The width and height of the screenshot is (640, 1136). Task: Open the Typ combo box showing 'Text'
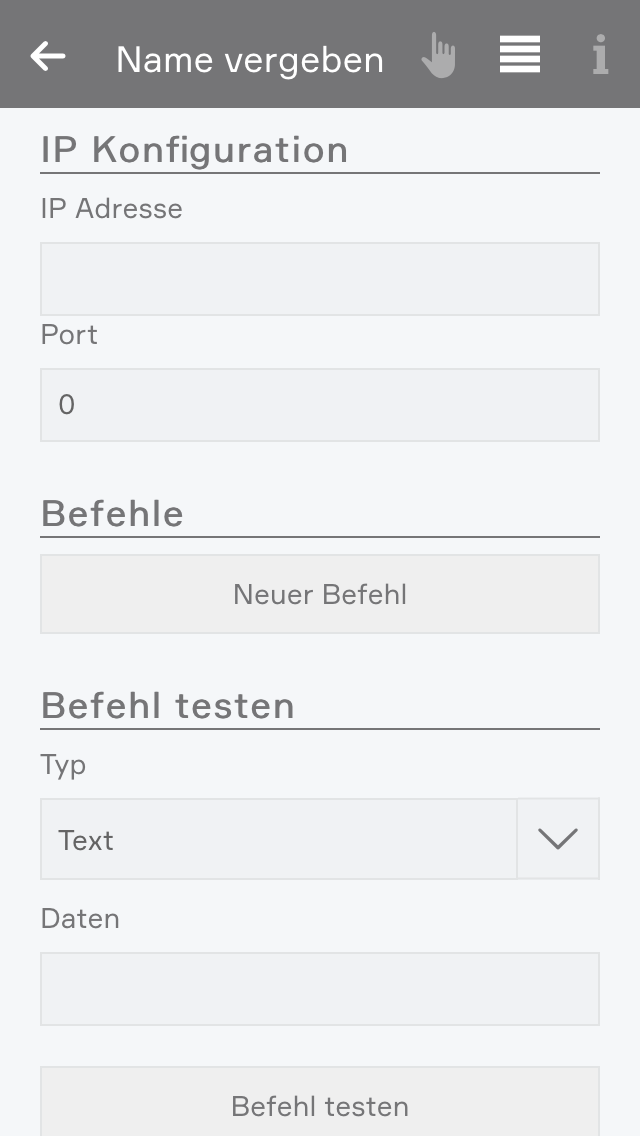[x=278, y=840]
